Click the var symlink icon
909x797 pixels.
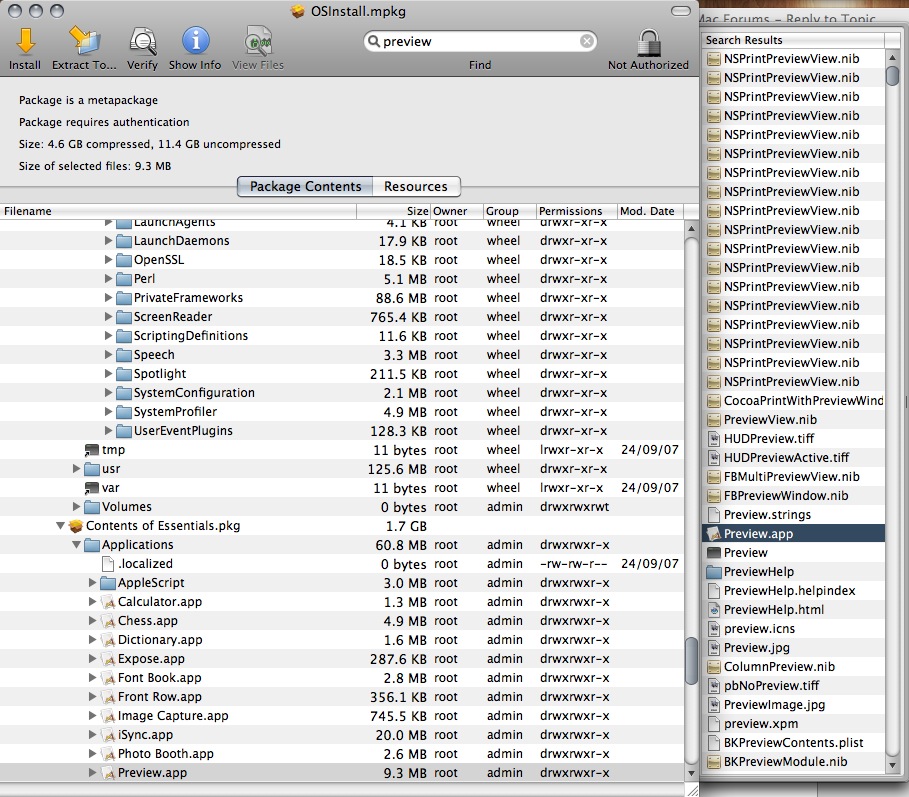click(x=92, y=488)
